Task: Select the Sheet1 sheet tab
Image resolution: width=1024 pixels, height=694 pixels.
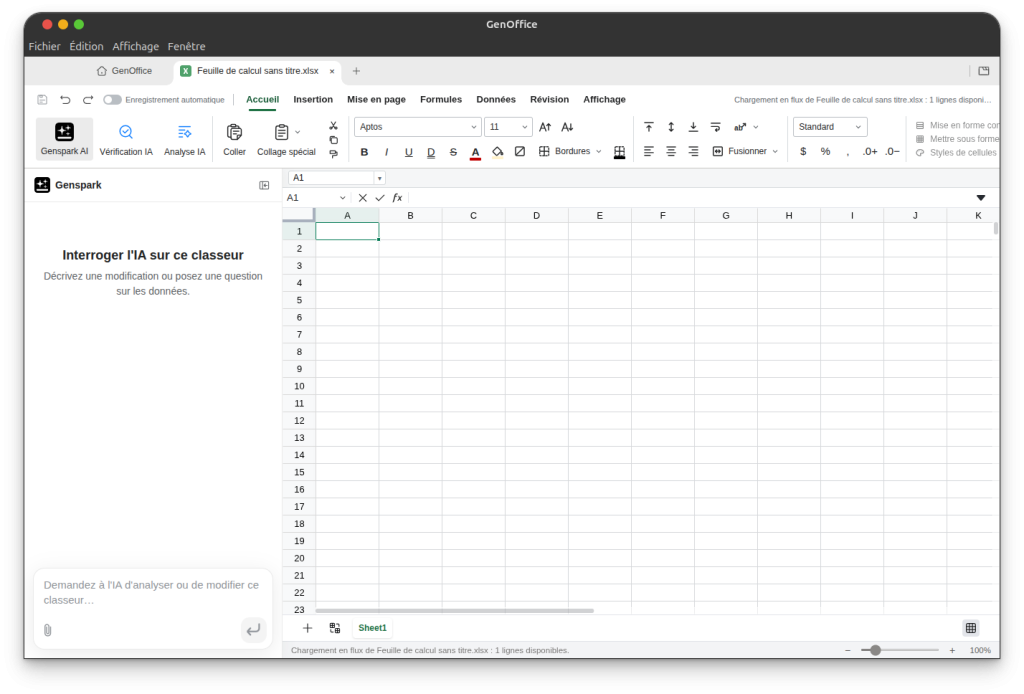Action: click(372, 628)
